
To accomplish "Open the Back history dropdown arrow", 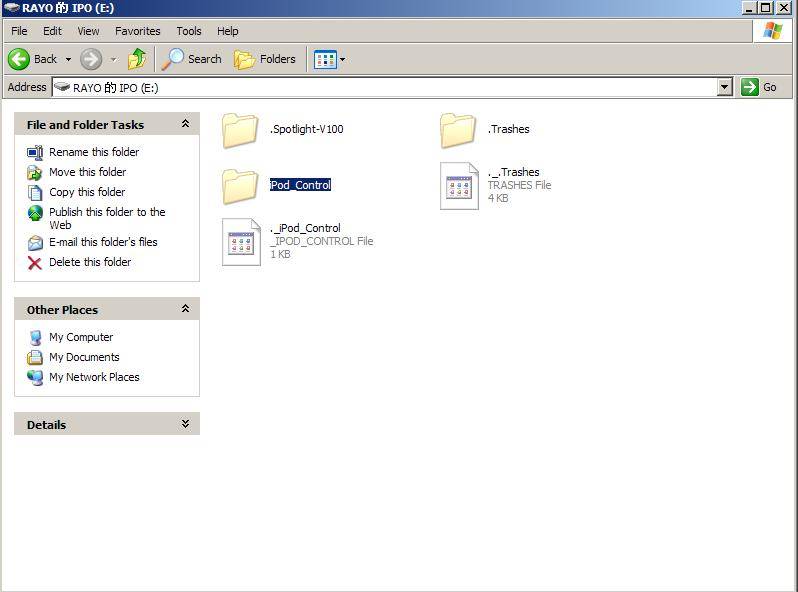I will [x=68, y=60].
